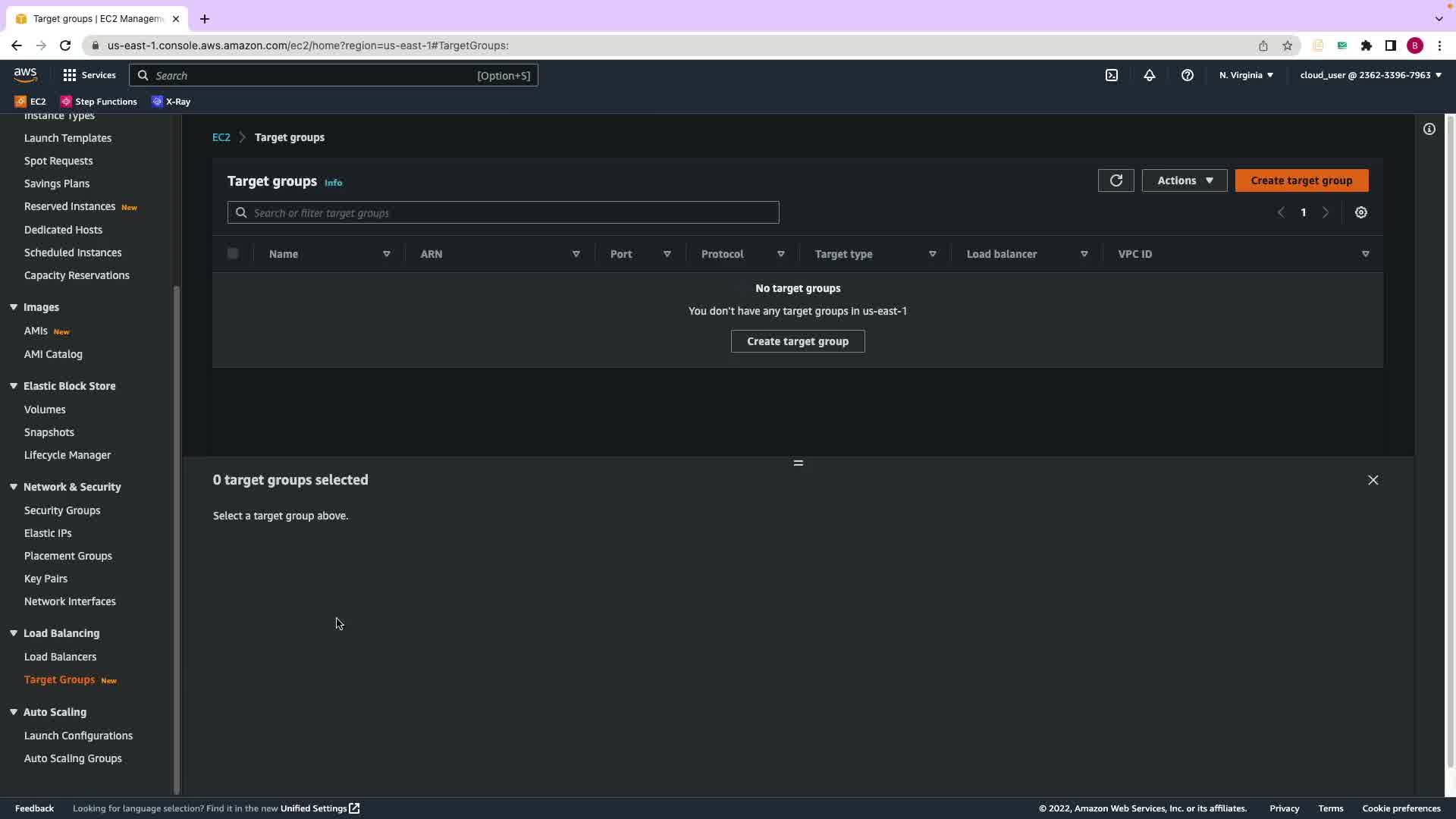
Task: Open table preferences gear icon
Action: coord(1361,212)
